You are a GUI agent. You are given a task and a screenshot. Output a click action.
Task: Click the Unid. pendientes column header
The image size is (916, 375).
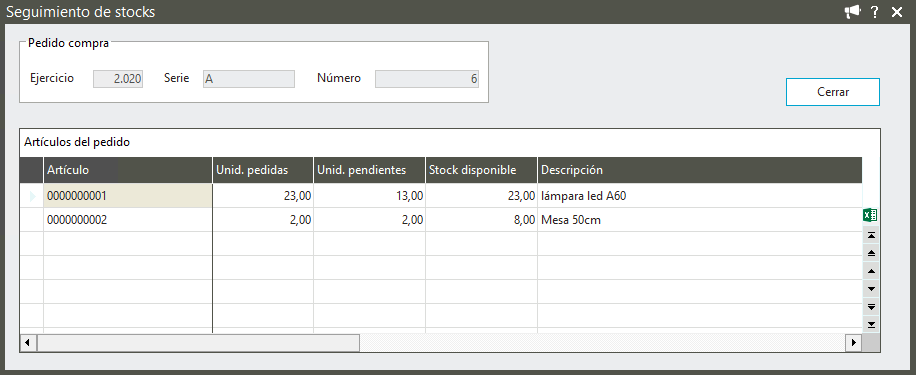pyautogui.click(x=369, y=170)
